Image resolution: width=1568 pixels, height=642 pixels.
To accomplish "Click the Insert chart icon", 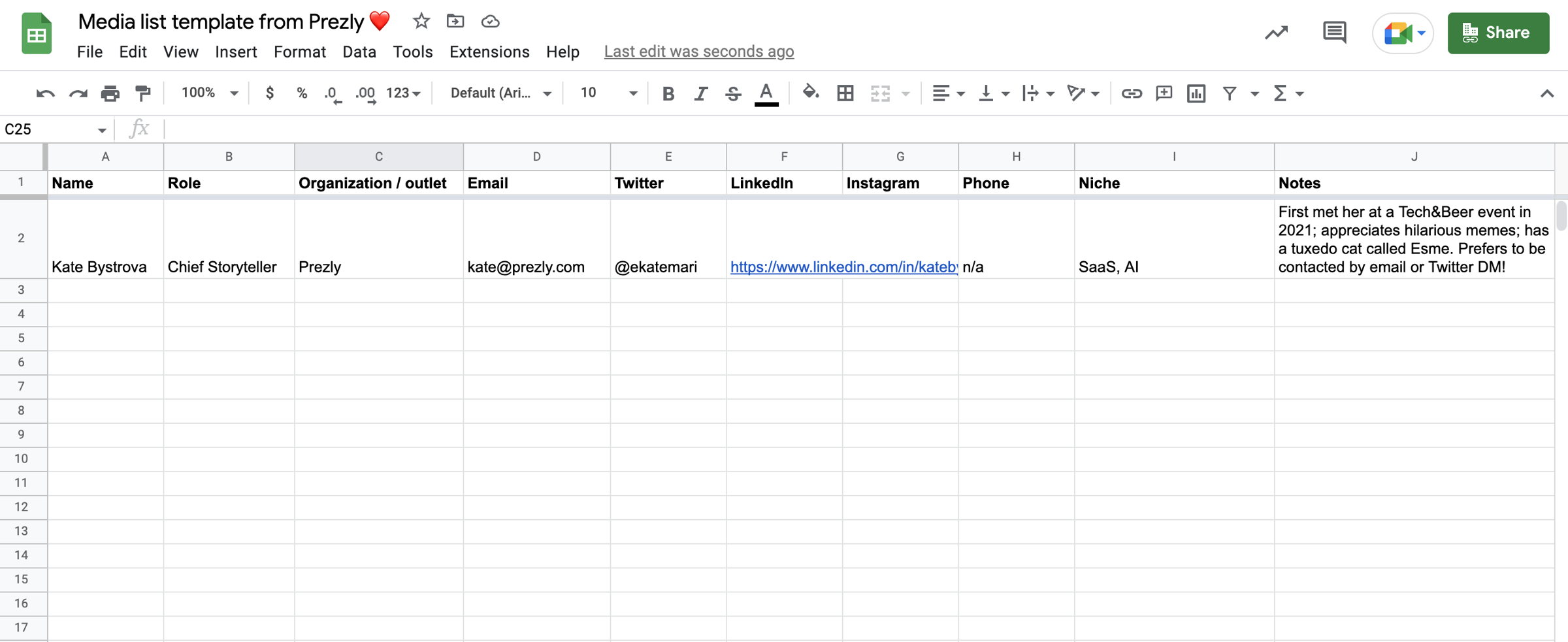I will click(1196, 93).
